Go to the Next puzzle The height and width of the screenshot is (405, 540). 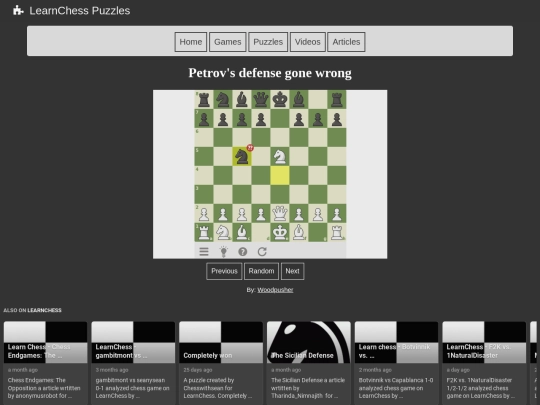pos(292,271)
